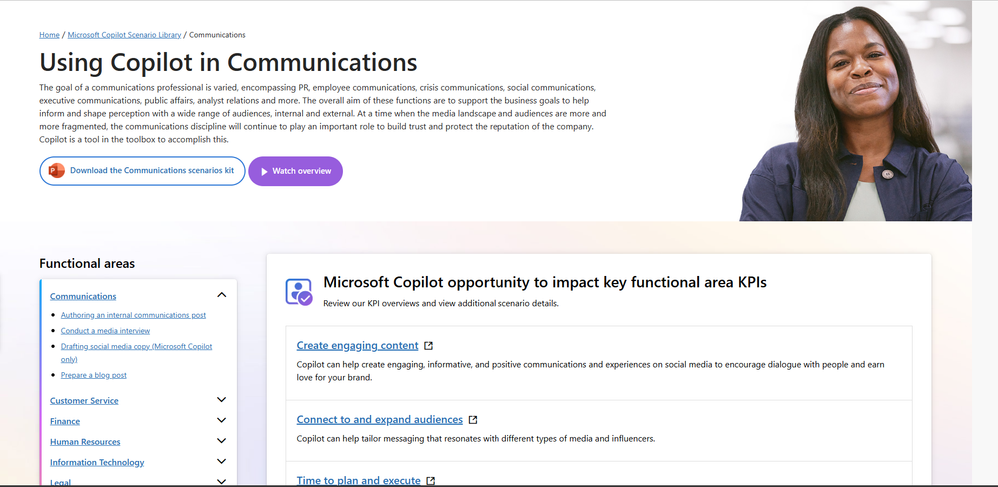Click the KPI people-checkmark icon
This screenshot has height=487, width=998.
point(299,292)
